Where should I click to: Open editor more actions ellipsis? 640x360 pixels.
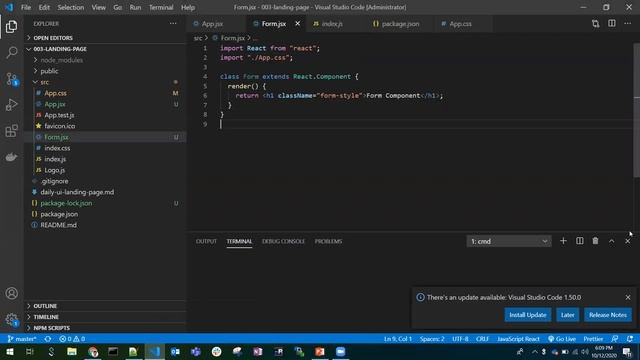pos(627,24)
